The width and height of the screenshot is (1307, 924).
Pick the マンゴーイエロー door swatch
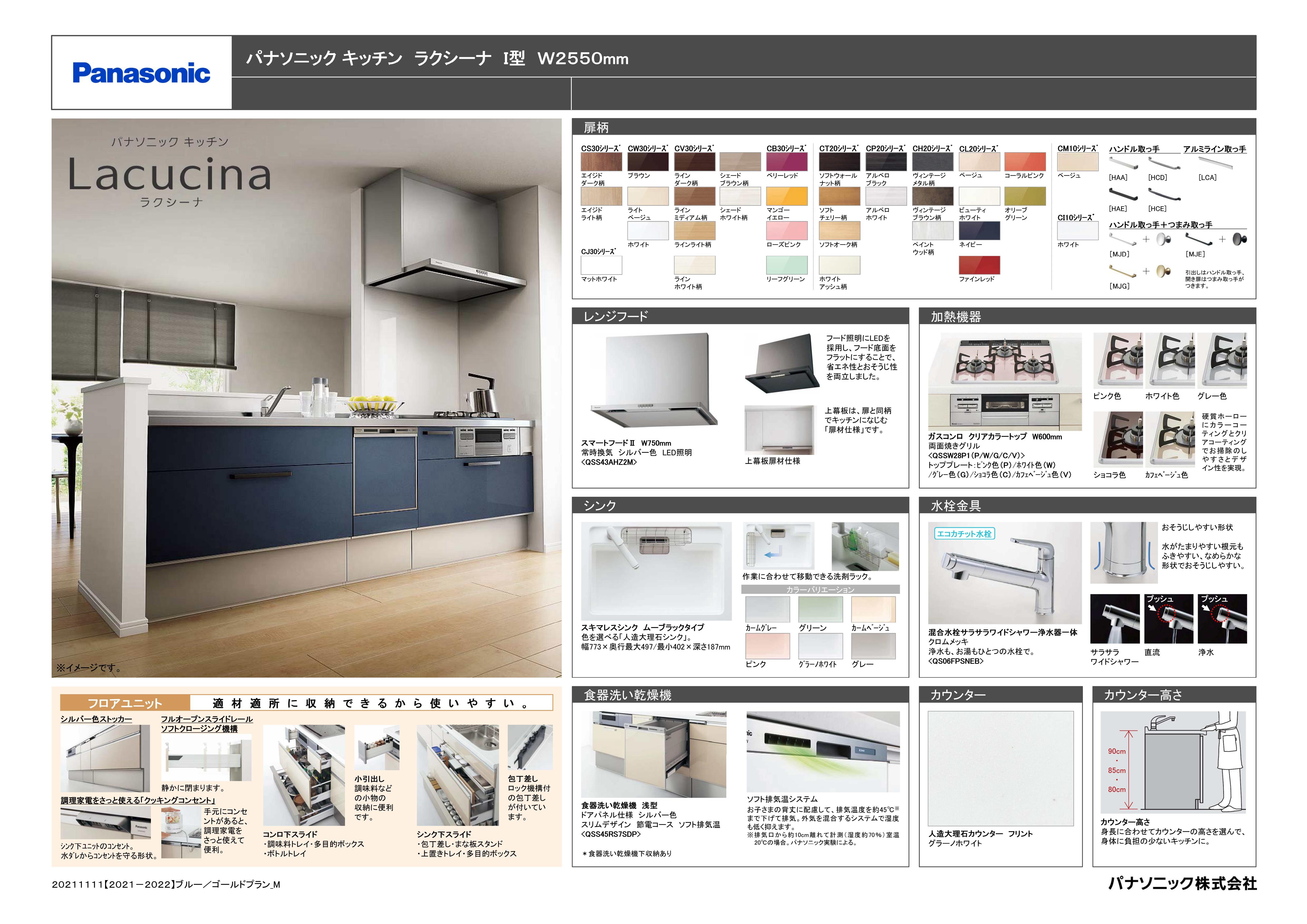[787, 196]
